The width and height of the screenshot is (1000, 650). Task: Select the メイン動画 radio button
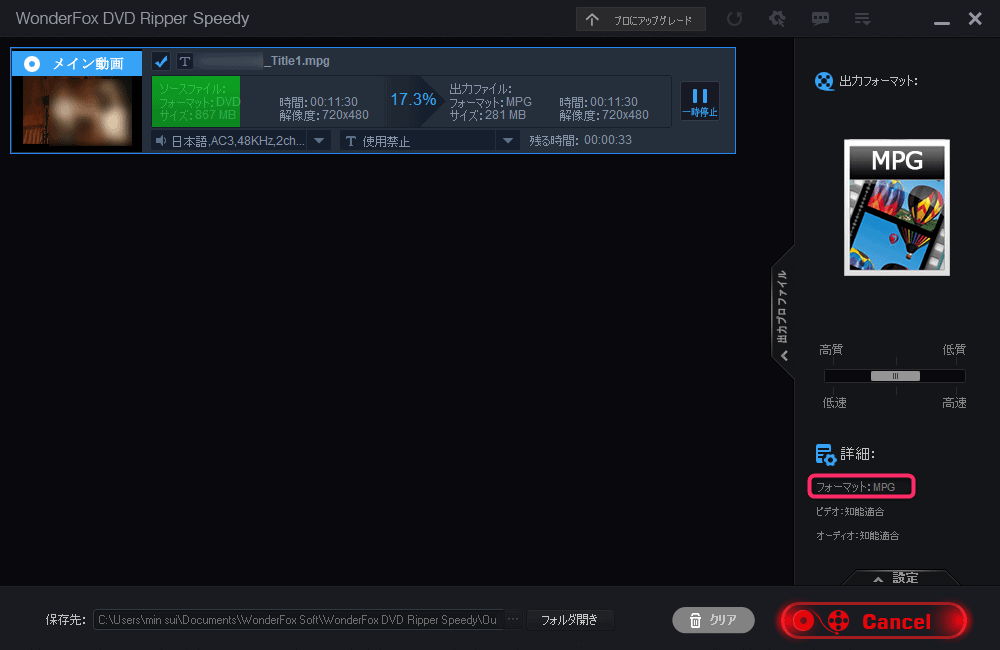tap(32, 64)
